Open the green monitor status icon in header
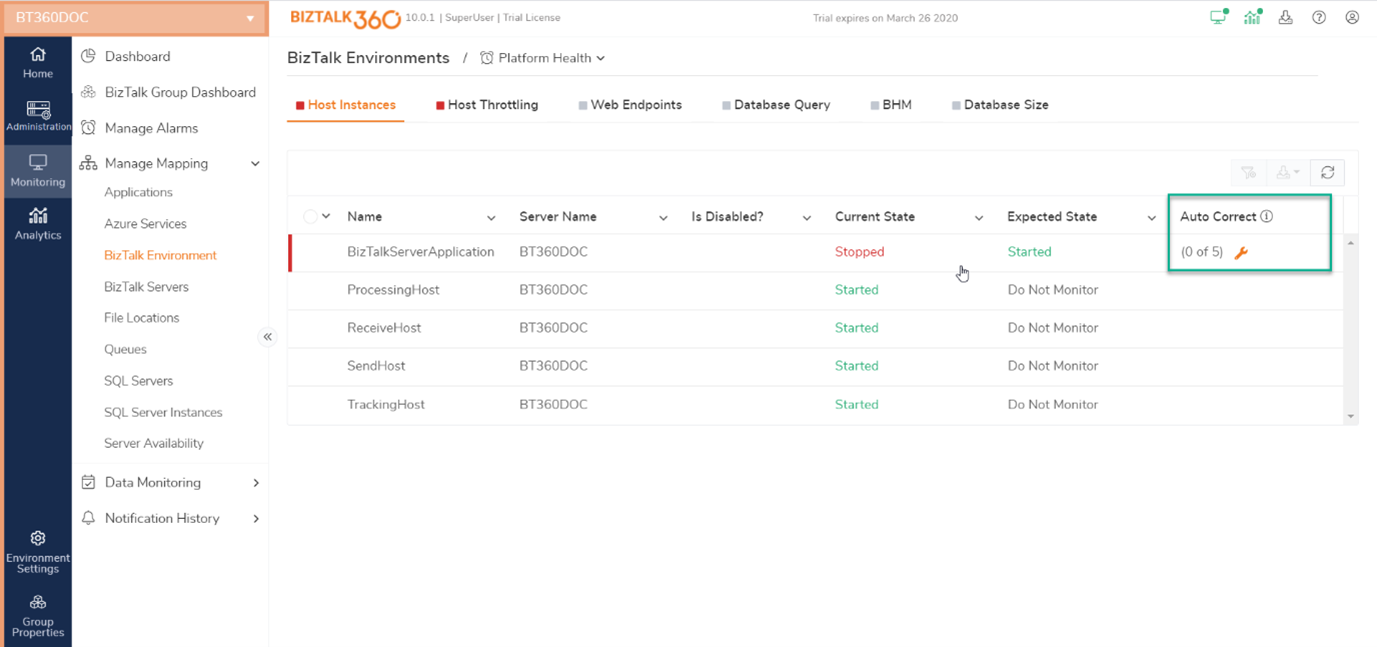1377x647 pixels. click(1218, 17)
